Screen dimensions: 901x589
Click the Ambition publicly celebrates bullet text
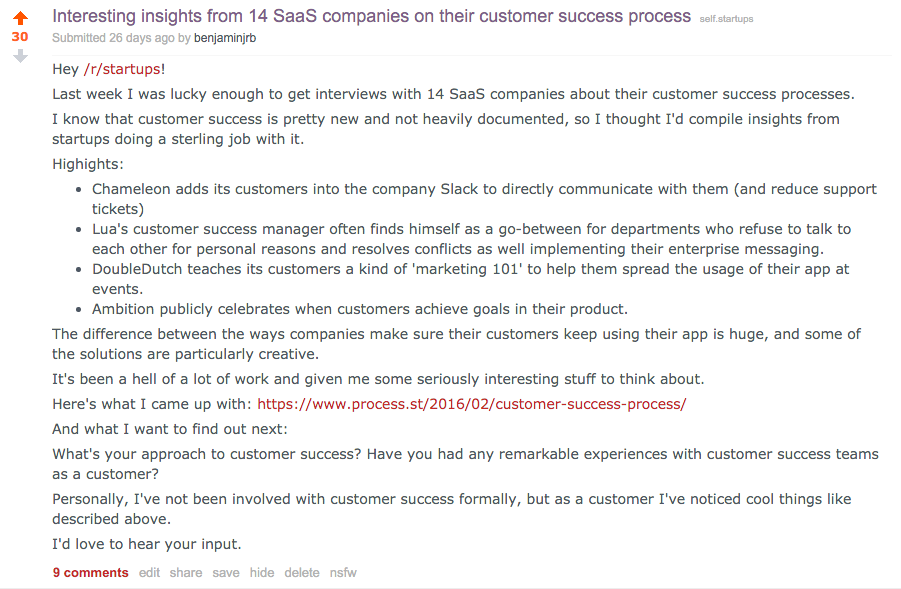coord(360,309)
